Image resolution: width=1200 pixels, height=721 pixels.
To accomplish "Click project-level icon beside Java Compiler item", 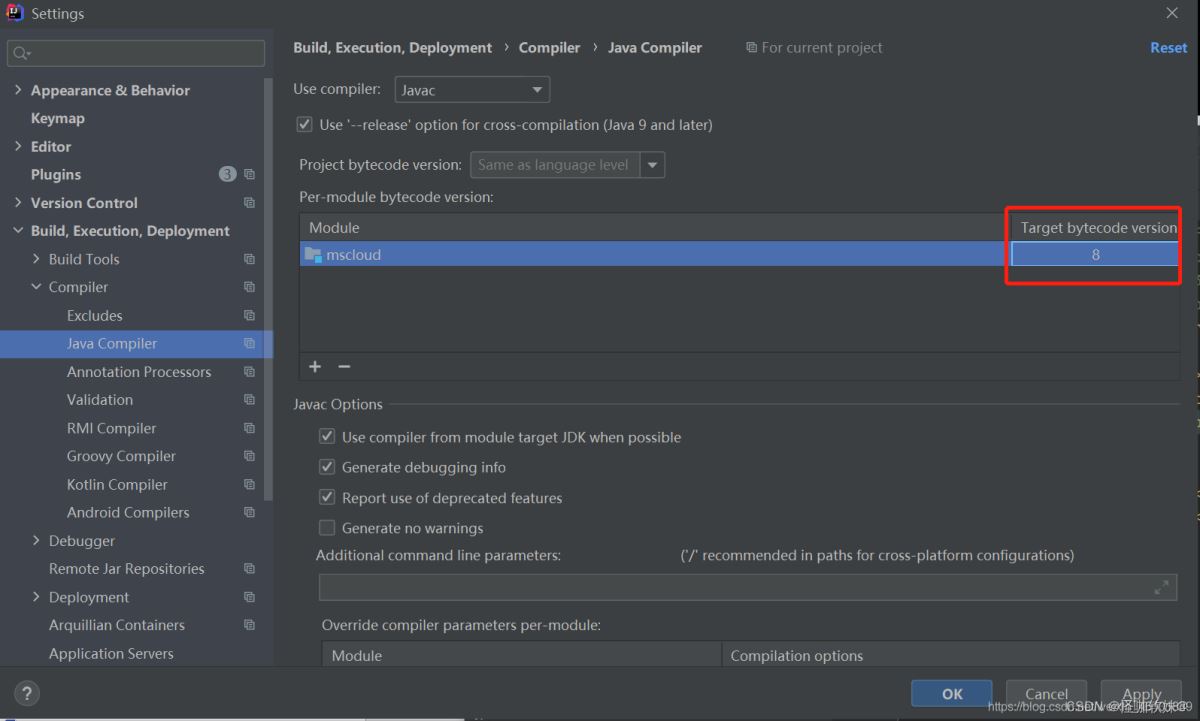I will pyautogui.click(x=249, y=344).
